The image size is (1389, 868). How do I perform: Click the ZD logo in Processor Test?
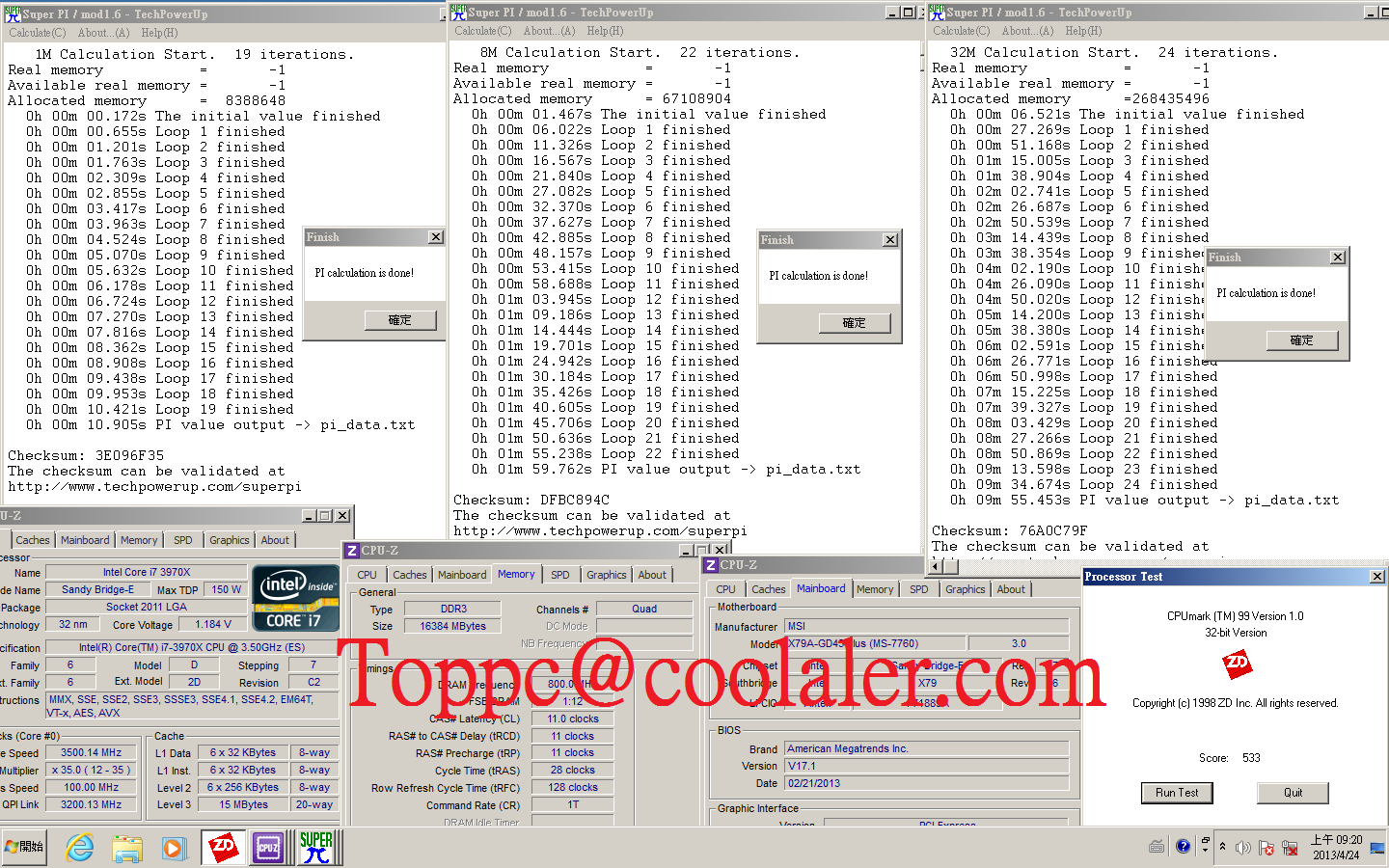coord(1237,664)
